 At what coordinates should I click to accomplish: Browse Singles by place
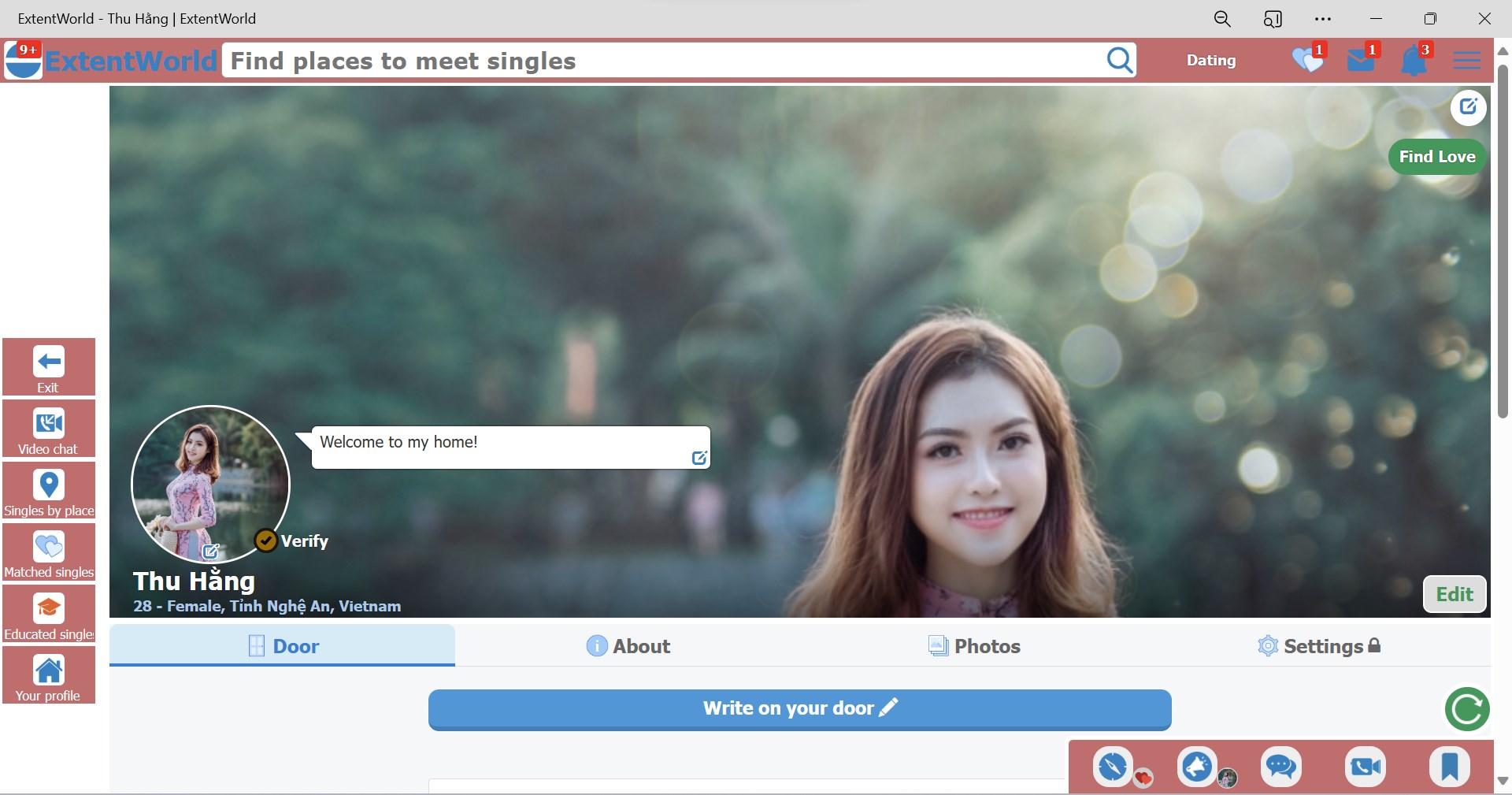pyautogui.click(x=48, y=491)
